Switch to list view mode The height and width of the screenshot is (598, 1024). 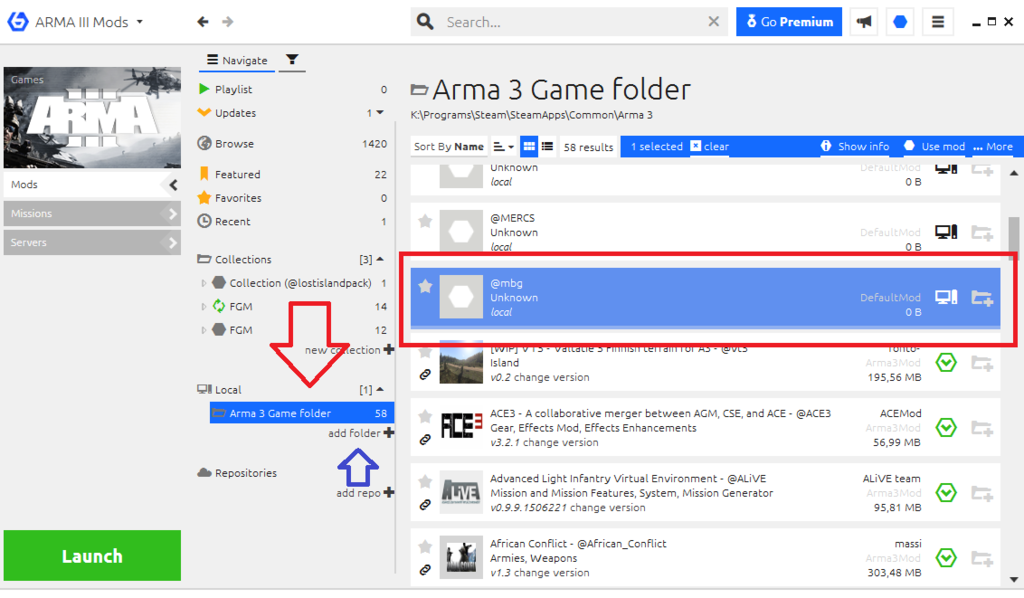[547, 147]
